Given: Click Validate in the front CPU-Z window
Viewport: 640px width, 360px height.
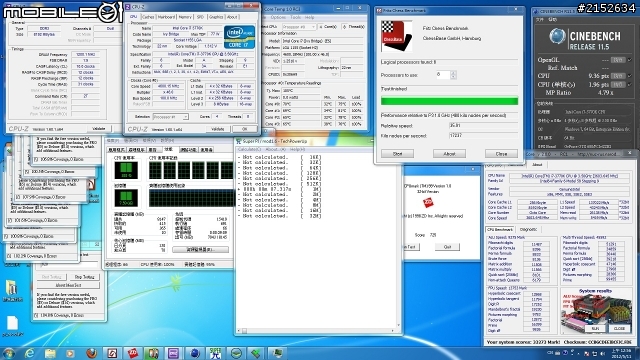Looking at the screenshot, I should click(218, 129).
